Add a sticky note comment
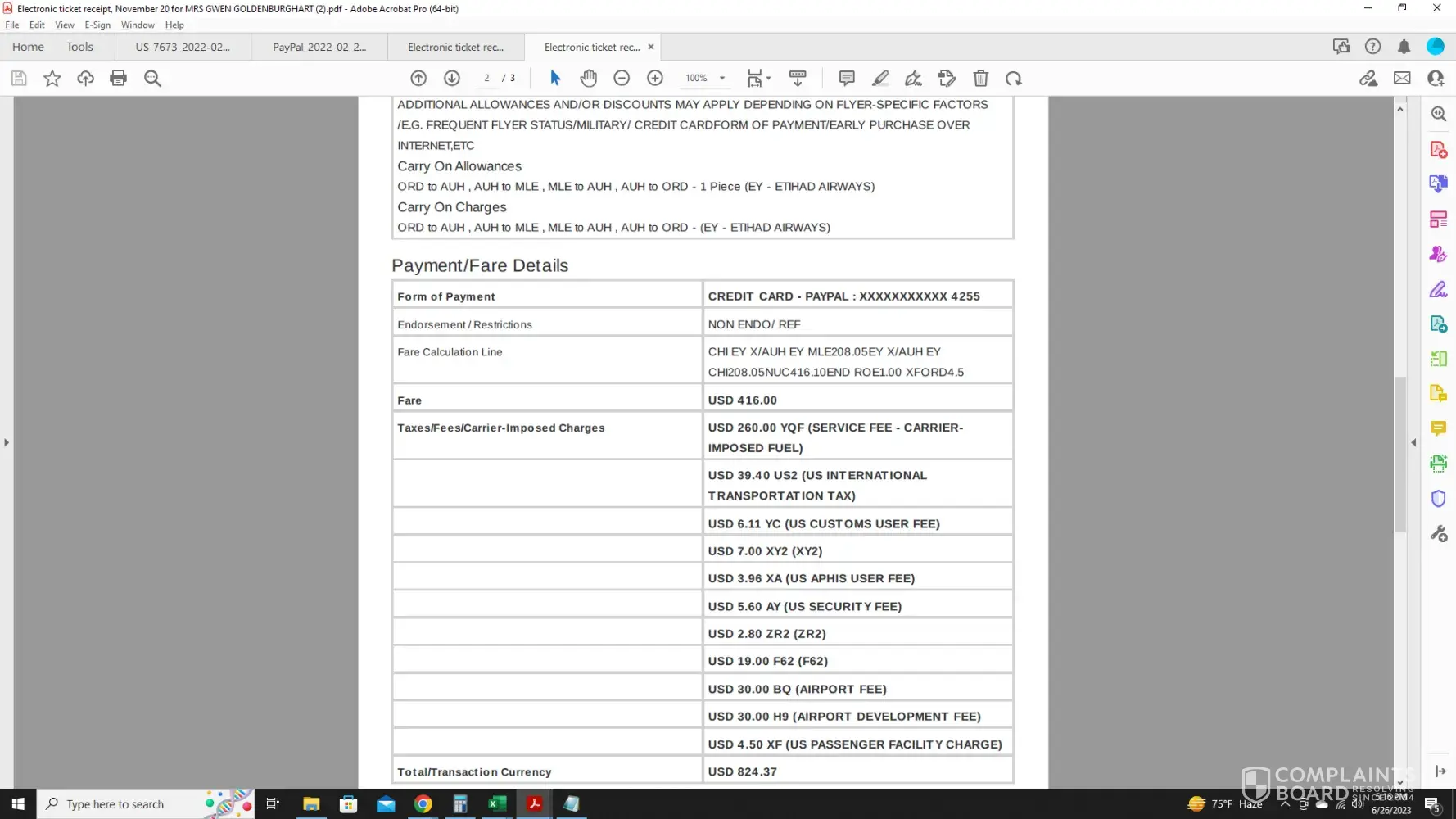The width and height of the screenshot is (1456, 819). click(847, 79)
